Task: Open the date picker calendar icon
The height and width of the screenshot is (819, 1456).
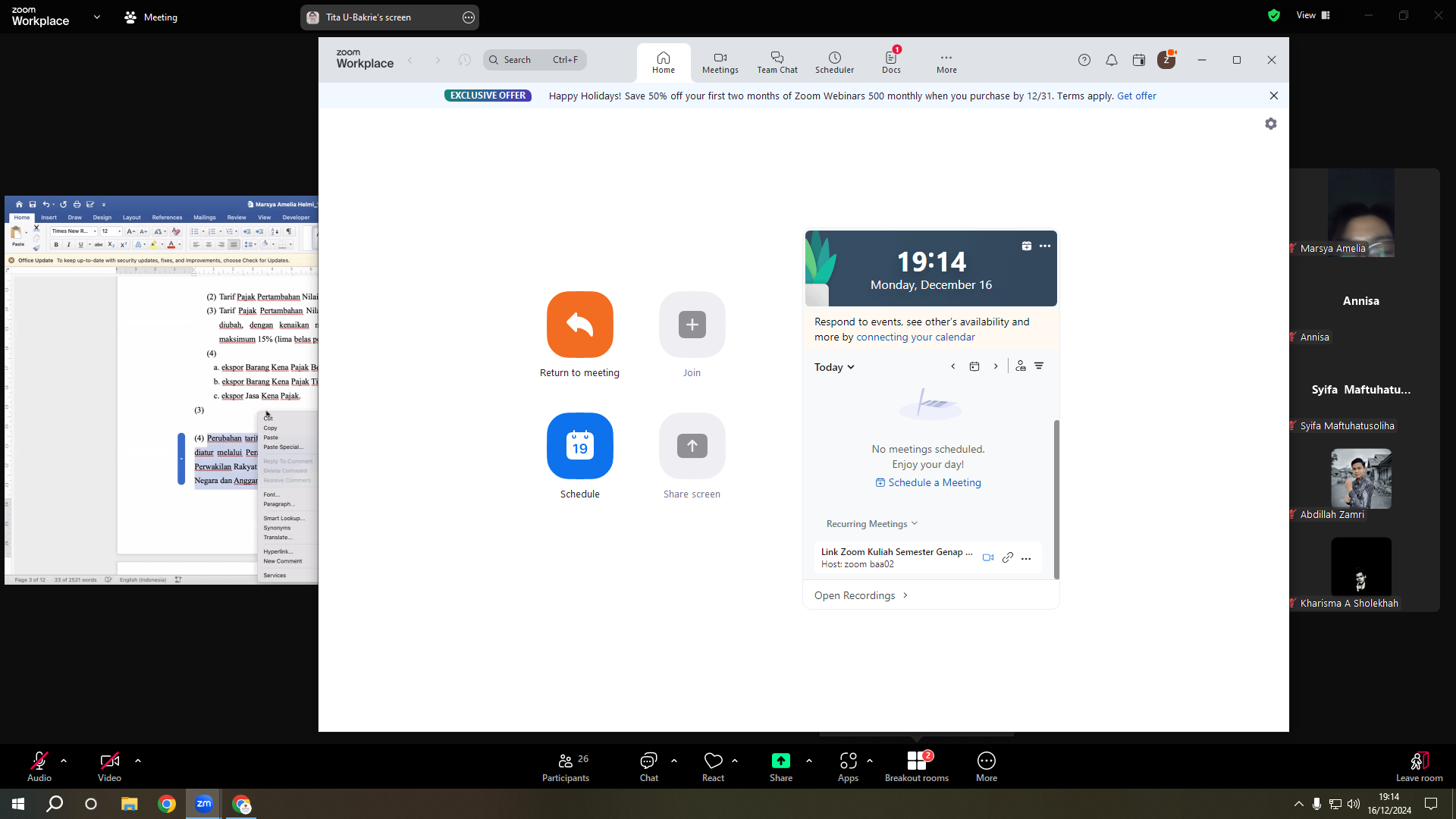Action: click(974, 366)
